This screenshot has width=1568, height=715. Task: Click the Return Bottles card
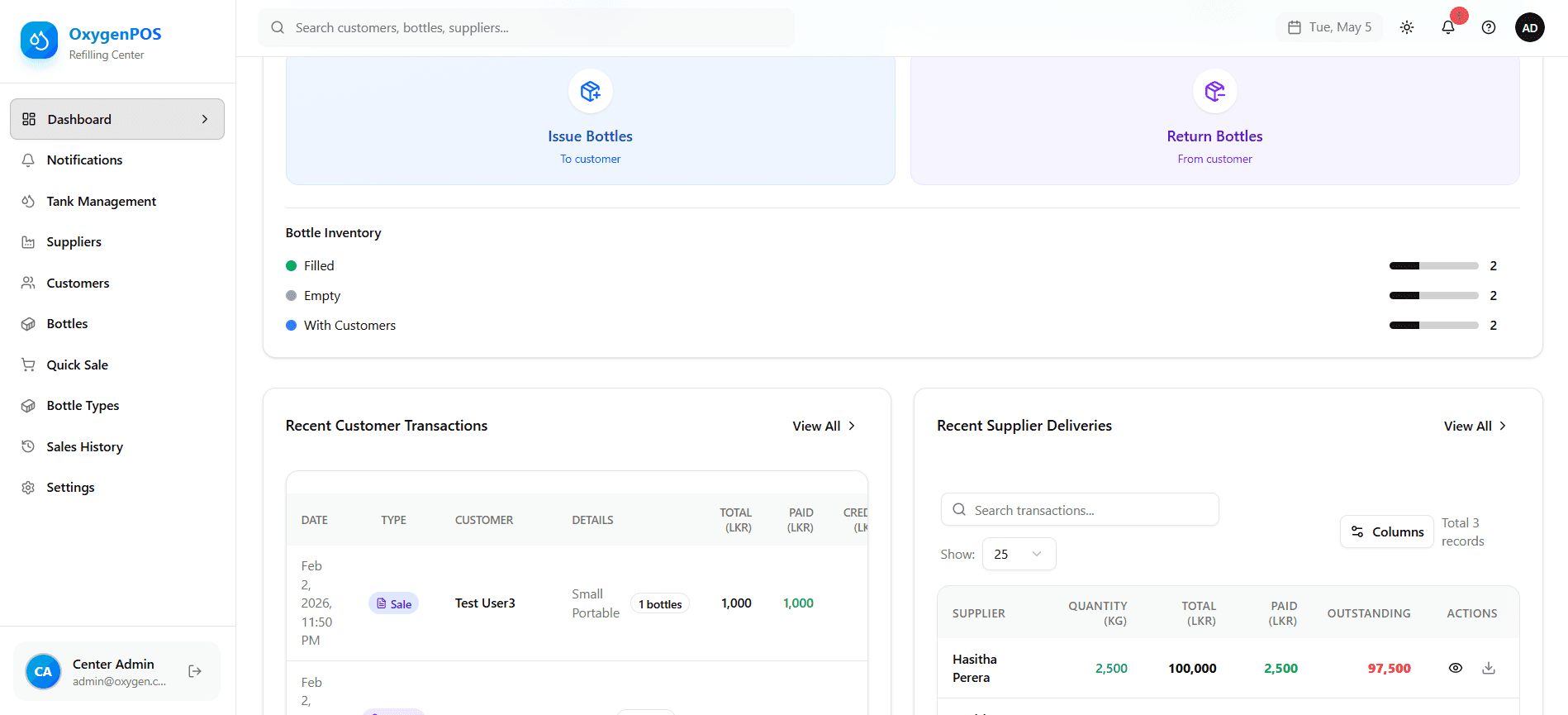click(x=1215, y=121)
